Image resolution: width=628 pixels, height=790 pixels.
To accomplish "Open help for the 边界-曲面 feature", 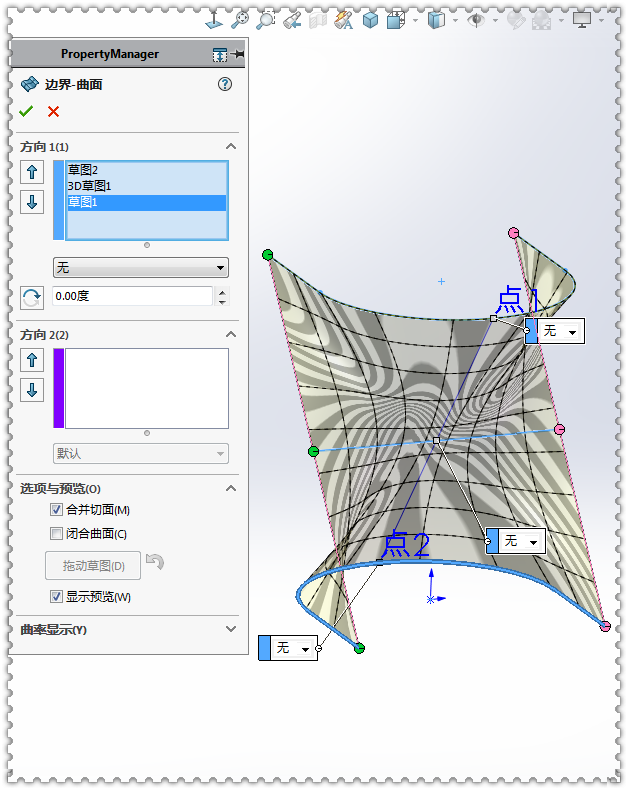I will tap(225, 85).
